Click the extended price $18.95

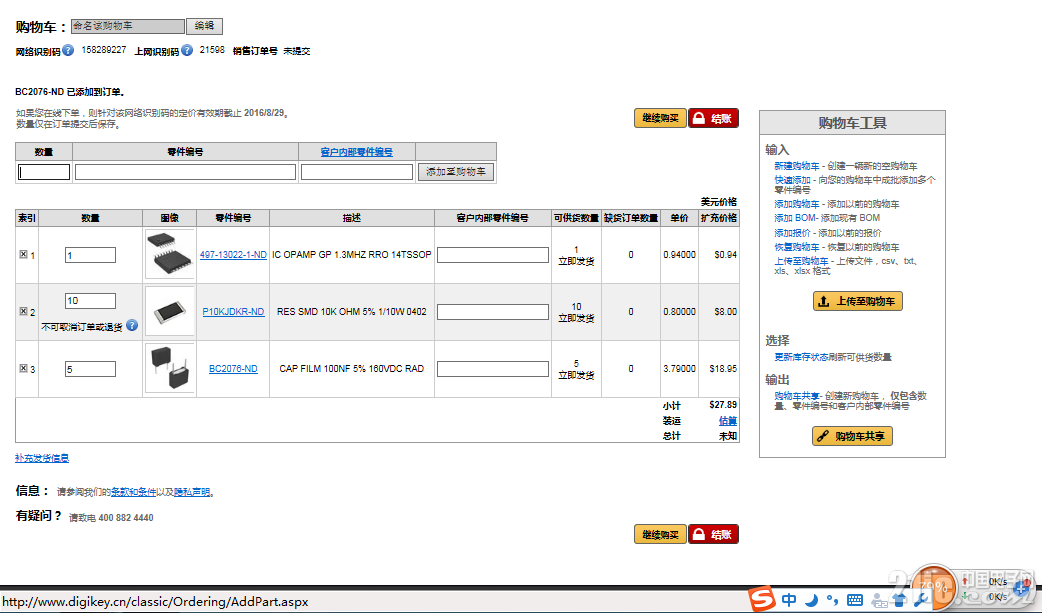click(x=723, y=368)
